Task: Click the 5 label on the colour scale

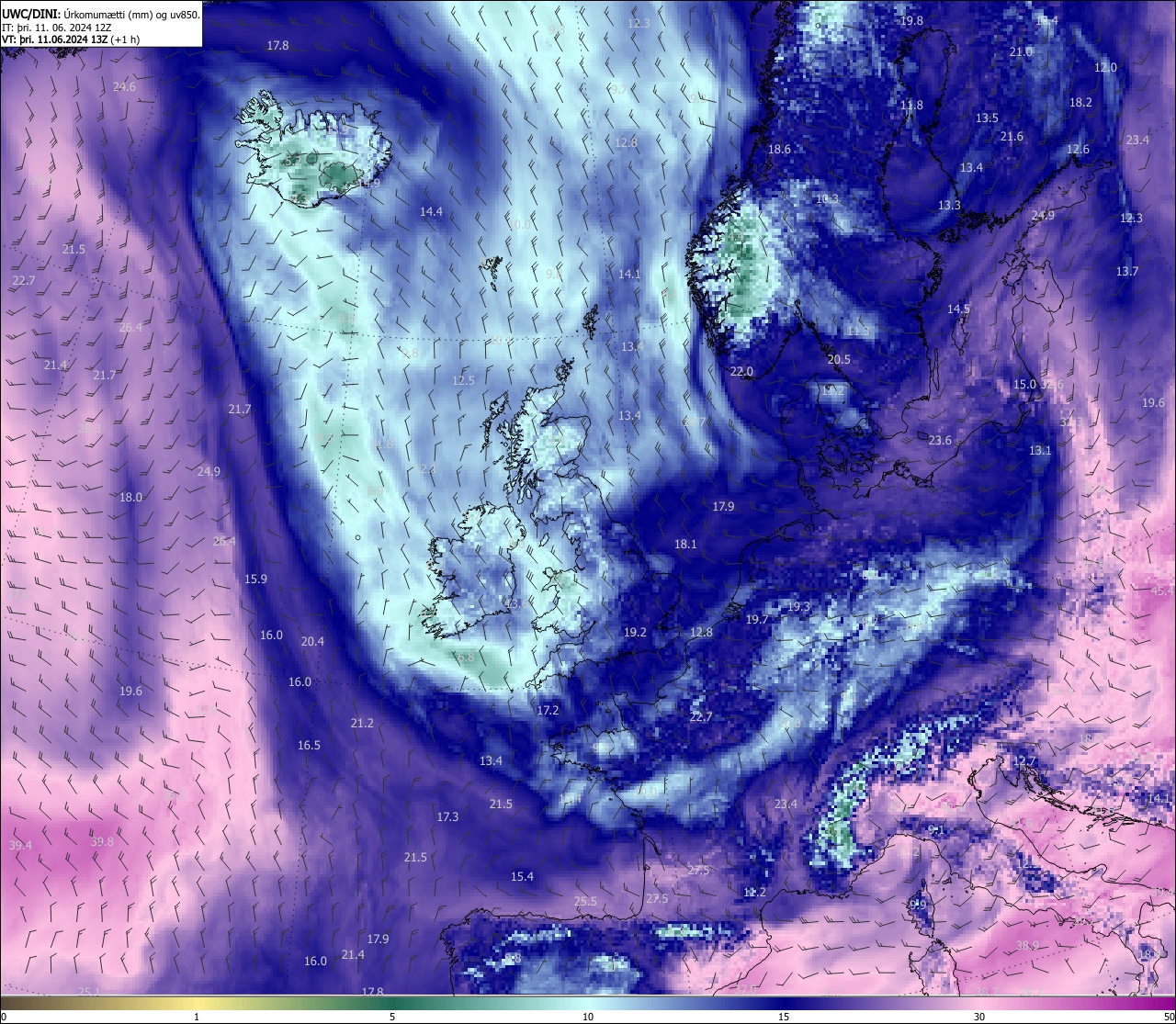Action: [392, 1016]
